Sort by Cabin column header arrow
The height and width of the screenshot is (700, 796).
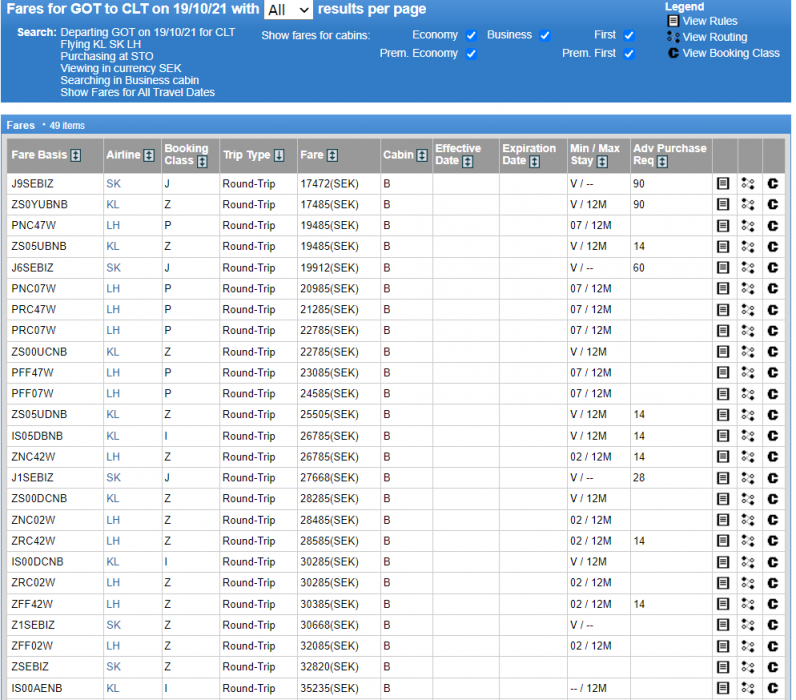point(423,156)
